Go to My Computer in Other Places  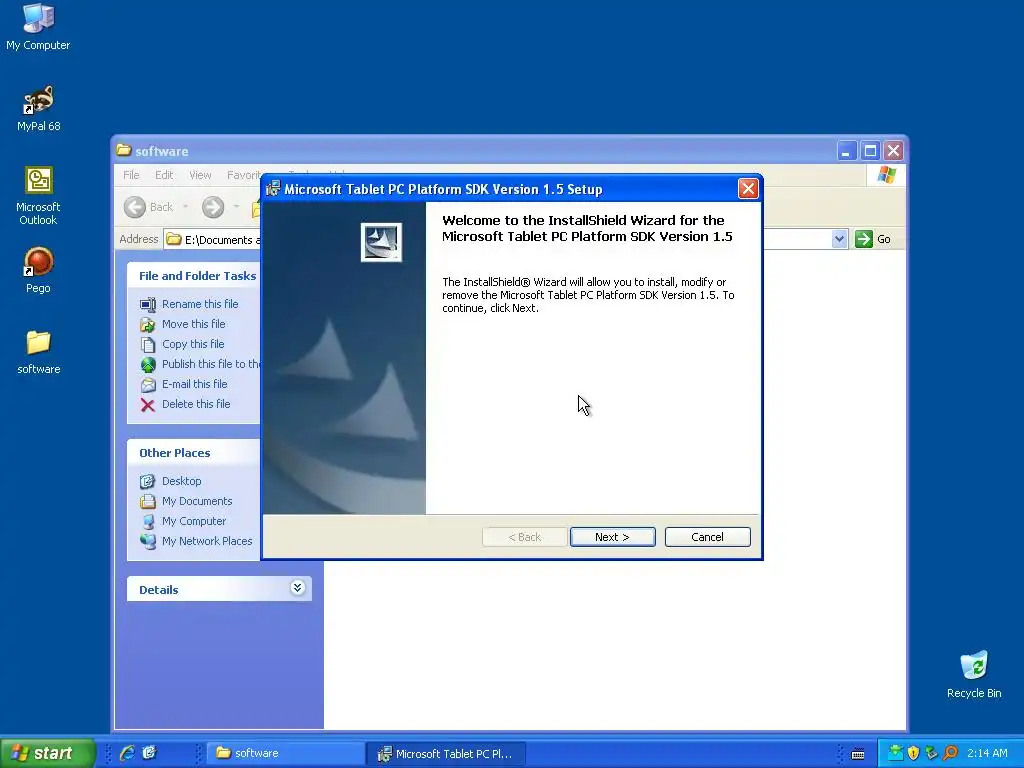point(193,521)
